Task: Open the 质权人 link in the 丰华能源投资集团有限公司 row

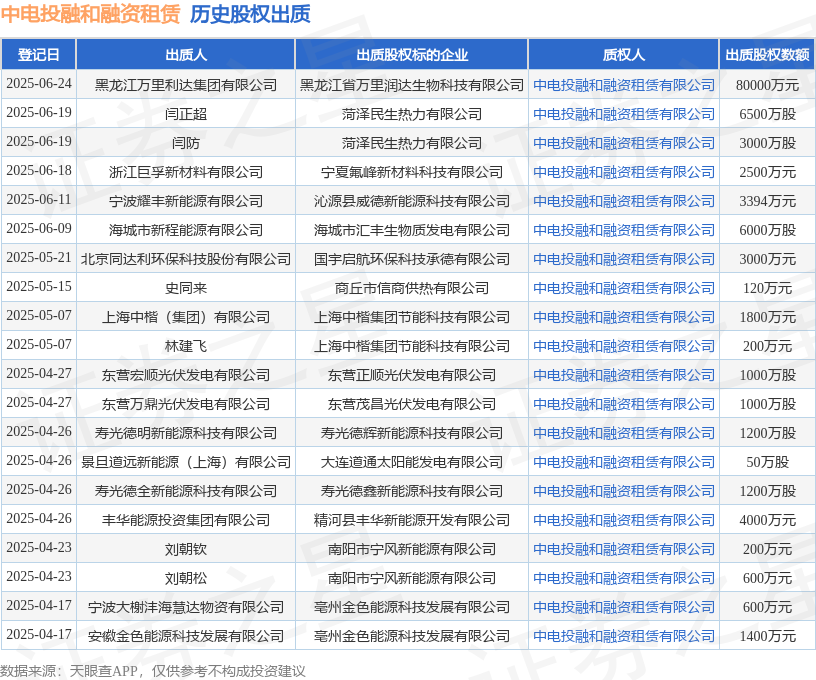Action: click(x=623, y=520)
